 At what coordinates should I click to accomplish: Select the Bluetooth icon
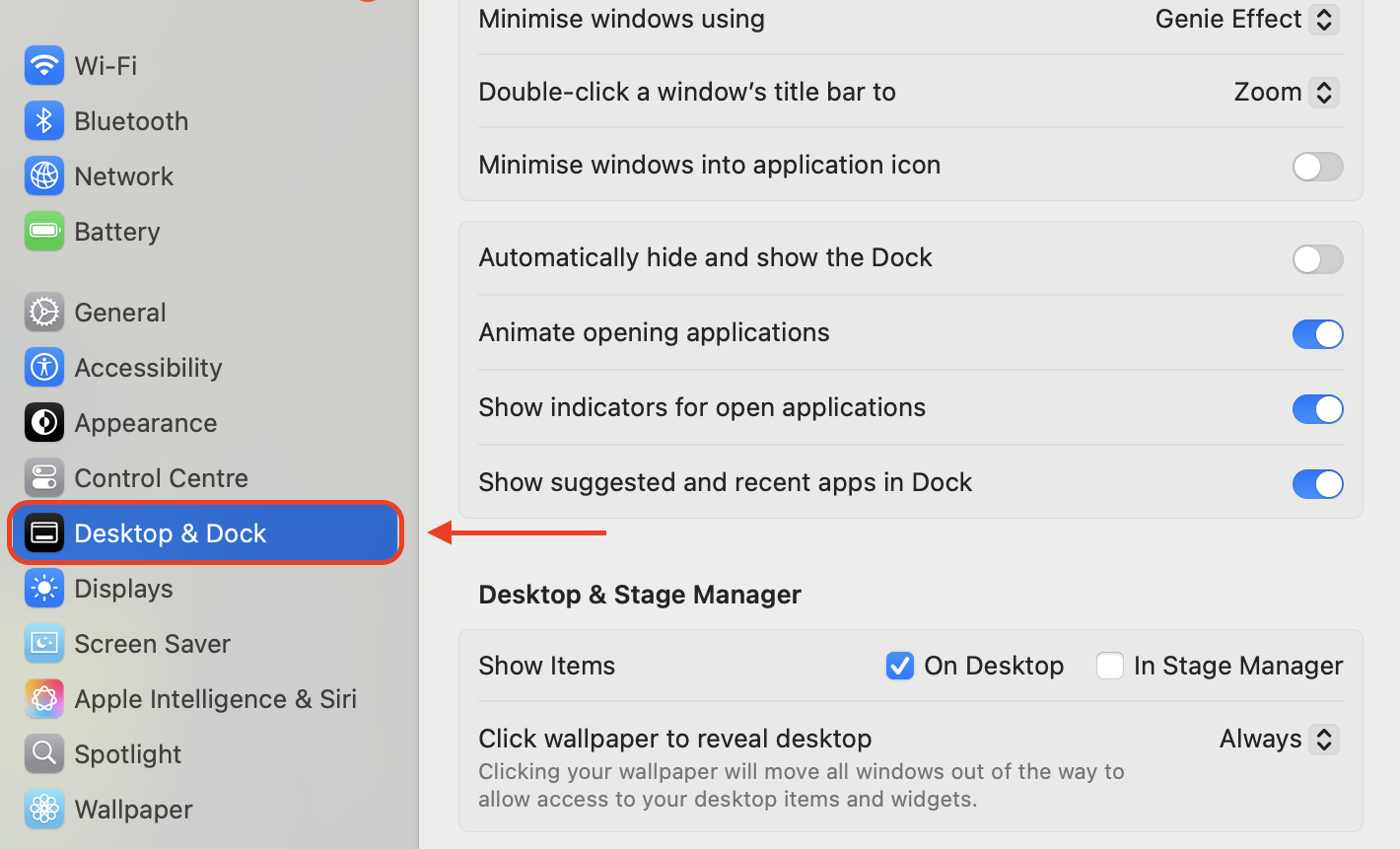point(44,120)
